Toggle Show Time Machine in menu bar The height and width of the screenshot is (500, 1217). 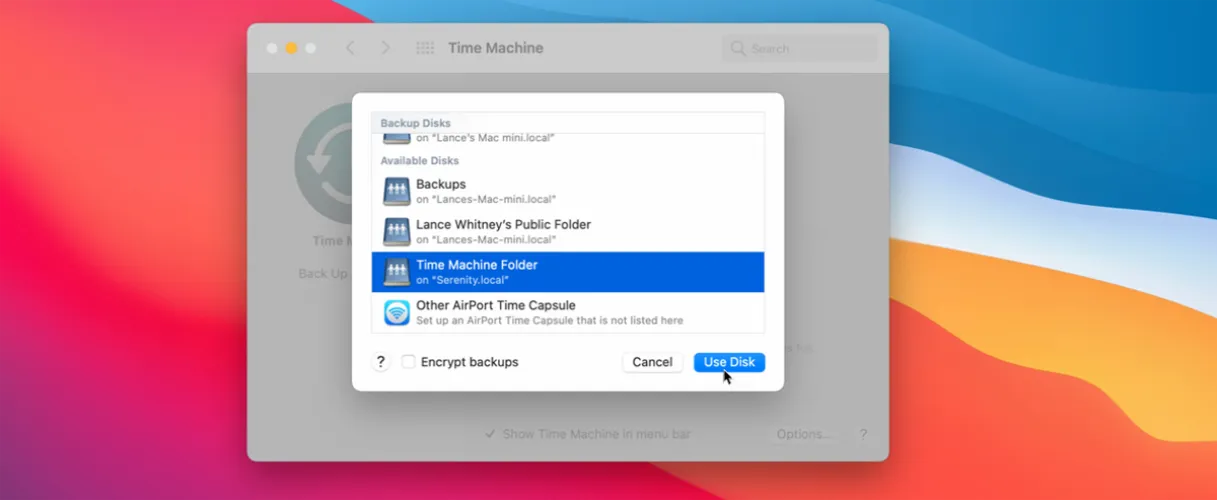(489, 434)
